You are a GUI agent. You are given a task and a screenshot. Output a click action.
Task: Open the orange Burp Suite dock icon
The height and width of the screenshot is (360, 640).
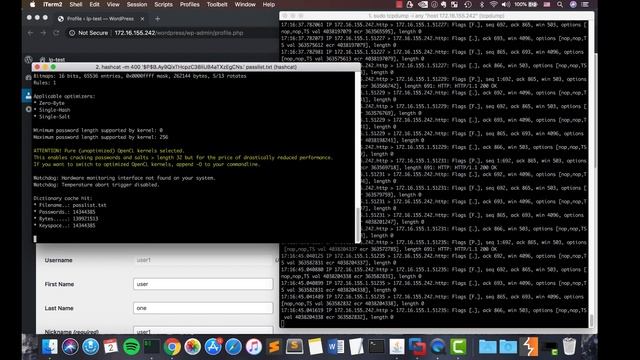click(529, 347)
